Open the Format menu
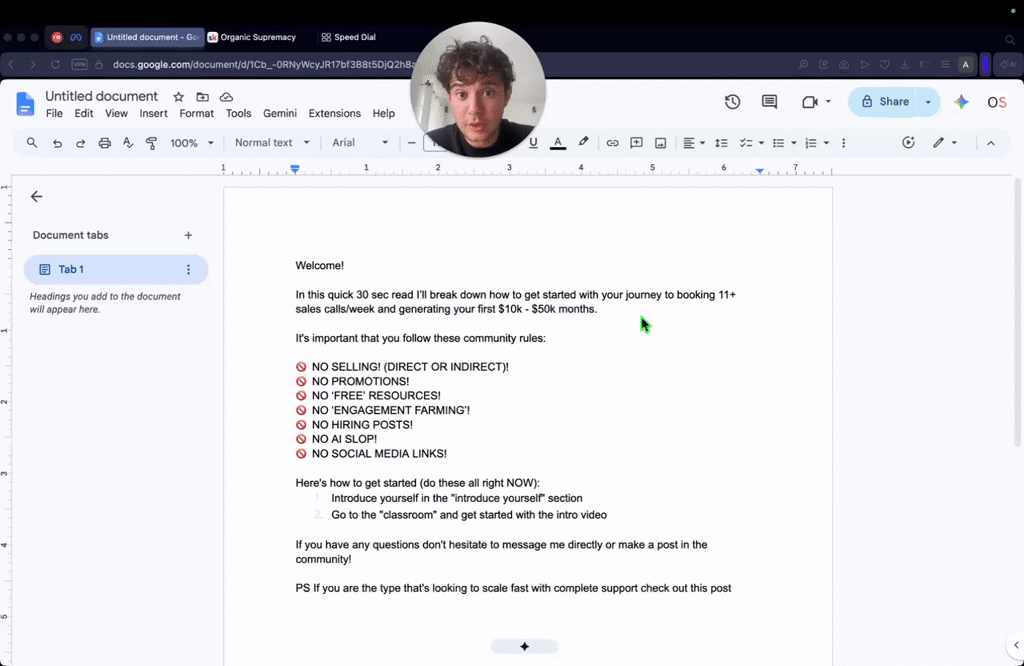Image resolution: width=1024 pixels, height=666 pixels. (x=197, y=114)
